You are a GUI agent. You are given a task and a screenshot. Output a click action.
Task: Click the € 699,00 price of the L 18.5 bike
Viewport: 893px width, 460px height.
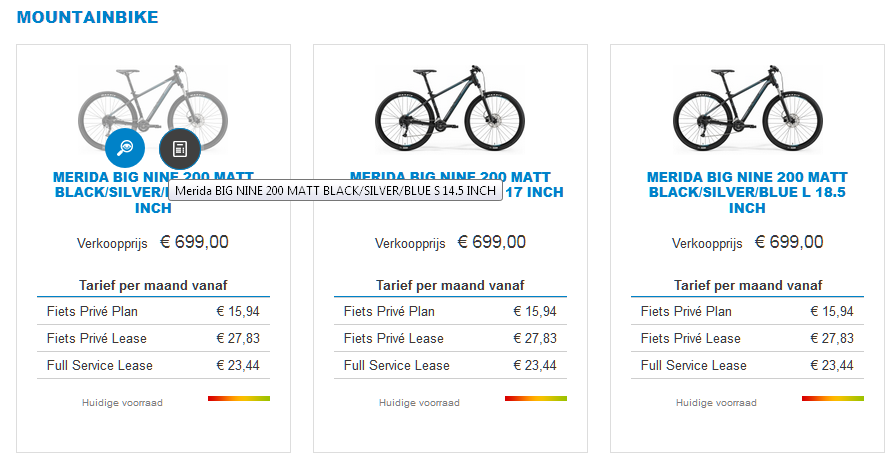tap(789, 242)
